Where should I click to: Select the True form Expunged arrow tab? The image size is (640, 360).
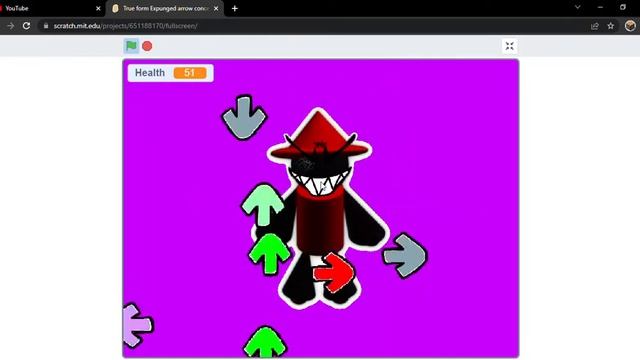(x=165, y=8)
